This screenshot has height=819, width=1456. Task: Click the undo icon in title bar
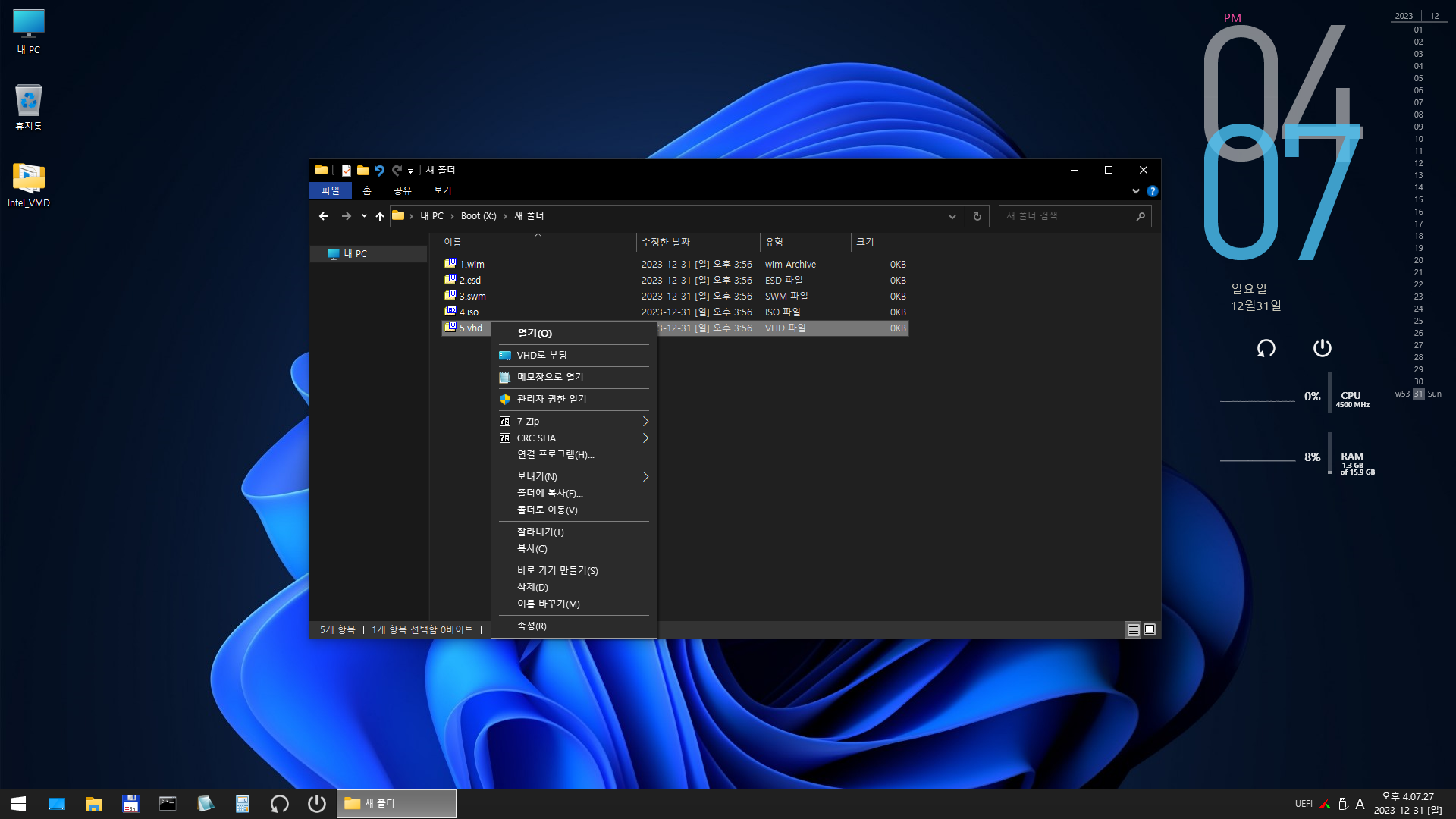[380, 171]
